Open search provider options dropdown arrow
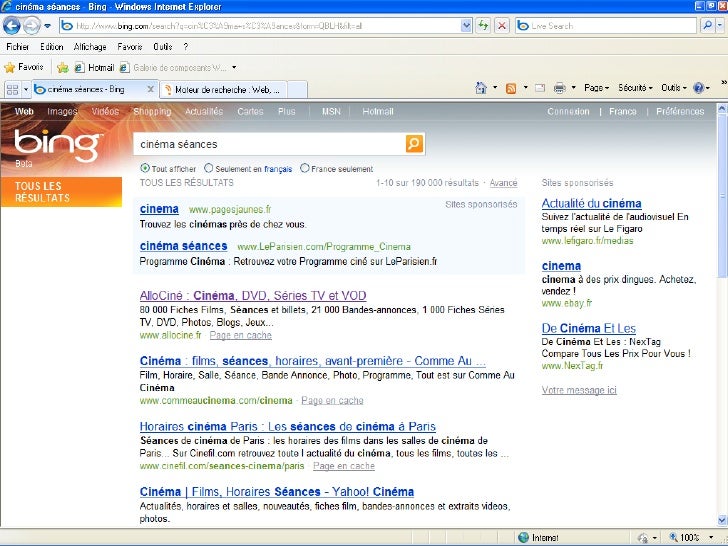The image size is (728, 546). [720, 26]
